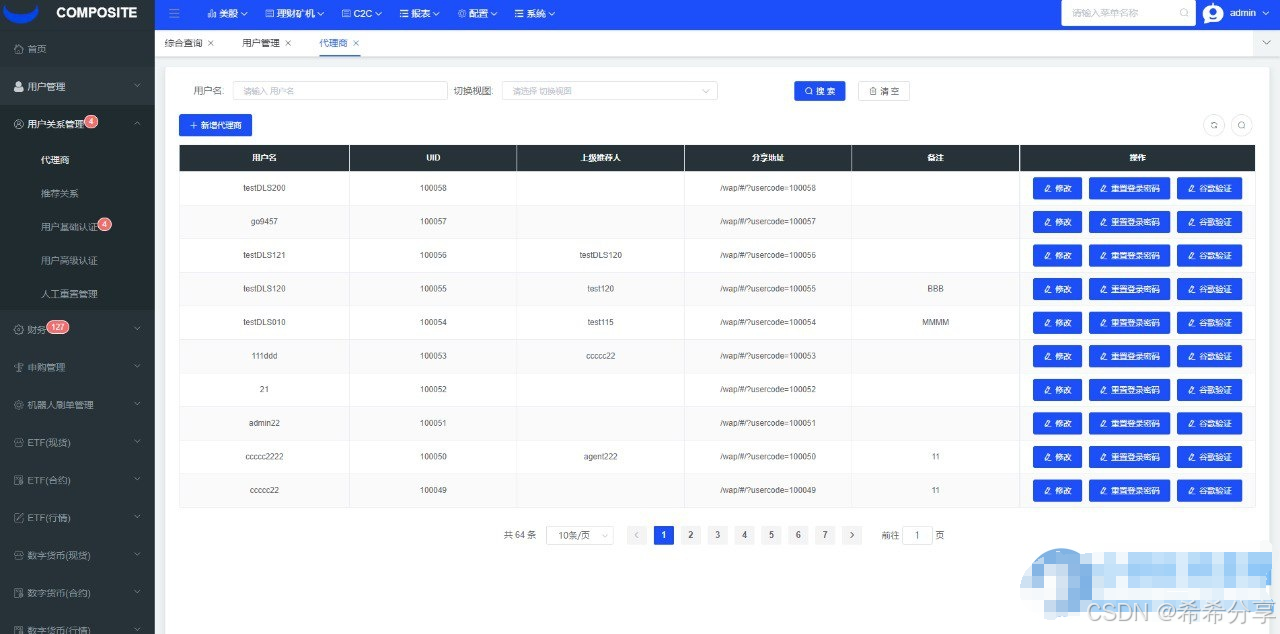Open the 10条/页 page size dropdown
The width and height of the screenshot is (1280, 634).
point(579,535)
